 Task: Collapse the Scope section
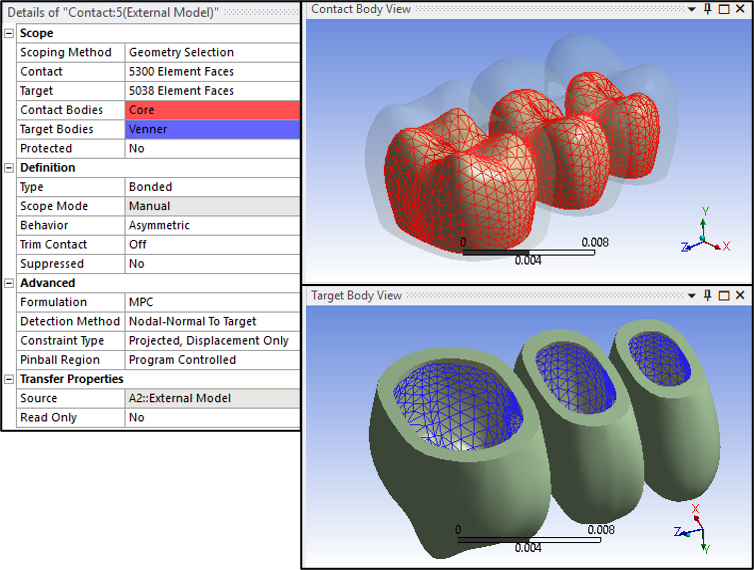(9, 33)
